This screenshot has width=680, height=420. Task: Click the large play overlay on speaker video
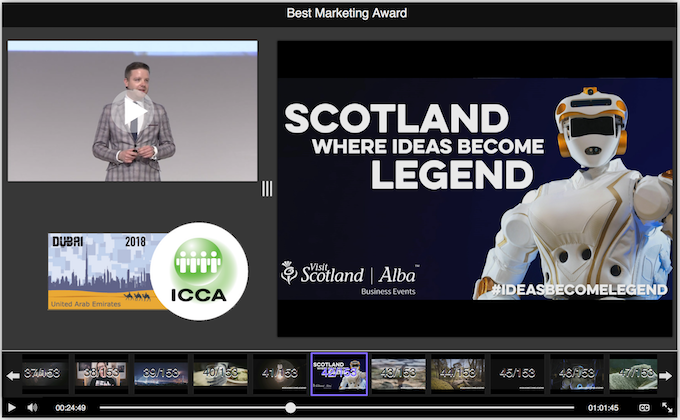[133, 112]
